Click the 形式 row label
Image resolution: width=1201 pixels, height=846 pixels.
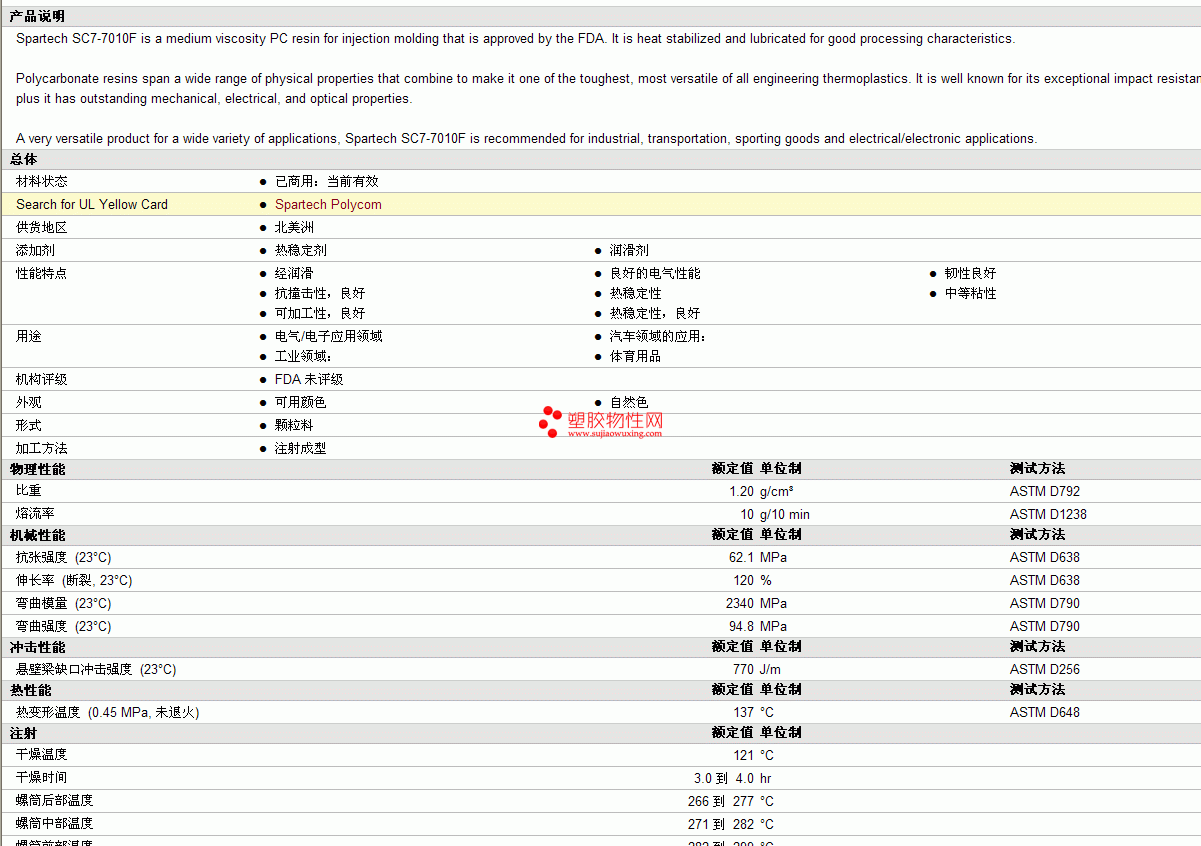pos(29,425)
